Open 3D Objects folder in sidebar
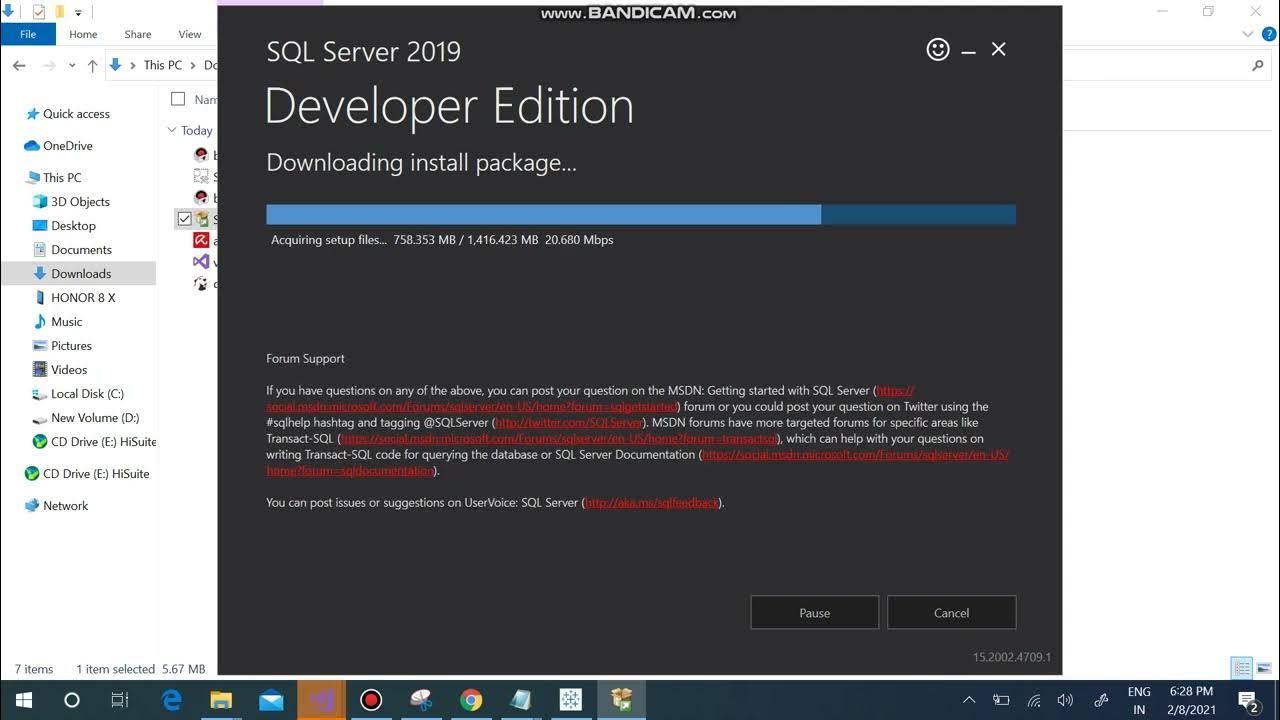Screen dimensions: 1280x720 click(x=71, y=202)
